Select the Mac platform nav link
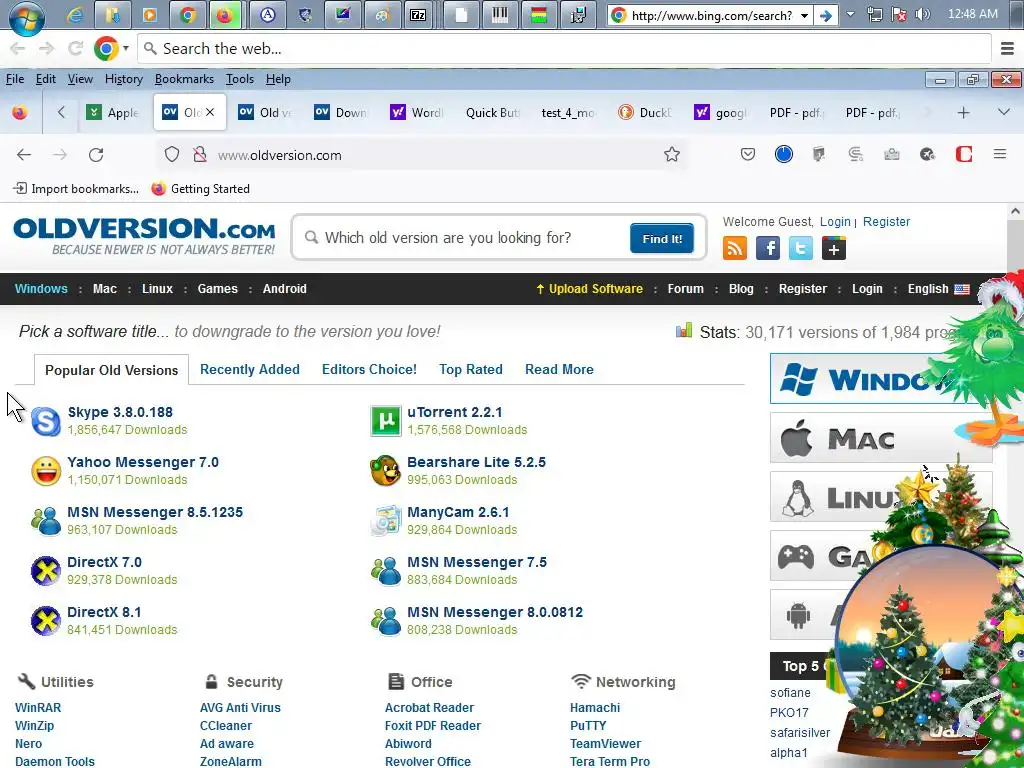Screen dimensions: 1024x768 (104, 289)
